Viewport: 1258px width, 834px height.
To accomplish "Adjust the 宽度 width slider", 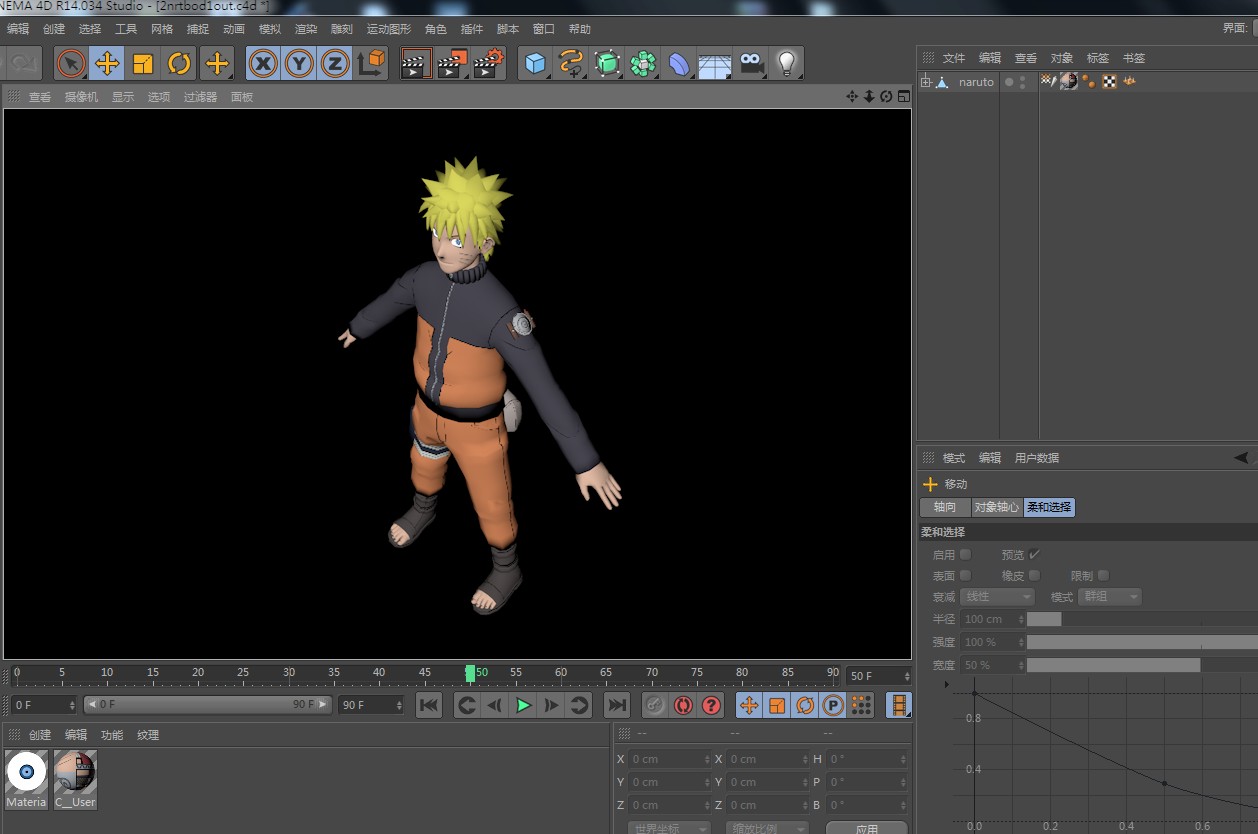I will (x=1142, y=665).
